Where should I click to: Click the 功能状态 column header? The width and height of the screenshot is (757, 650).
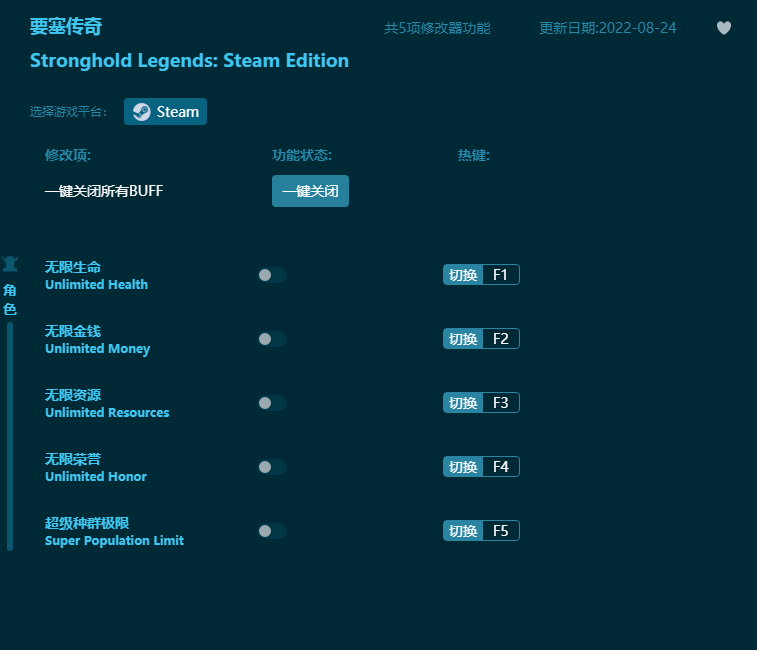point(302,155)
